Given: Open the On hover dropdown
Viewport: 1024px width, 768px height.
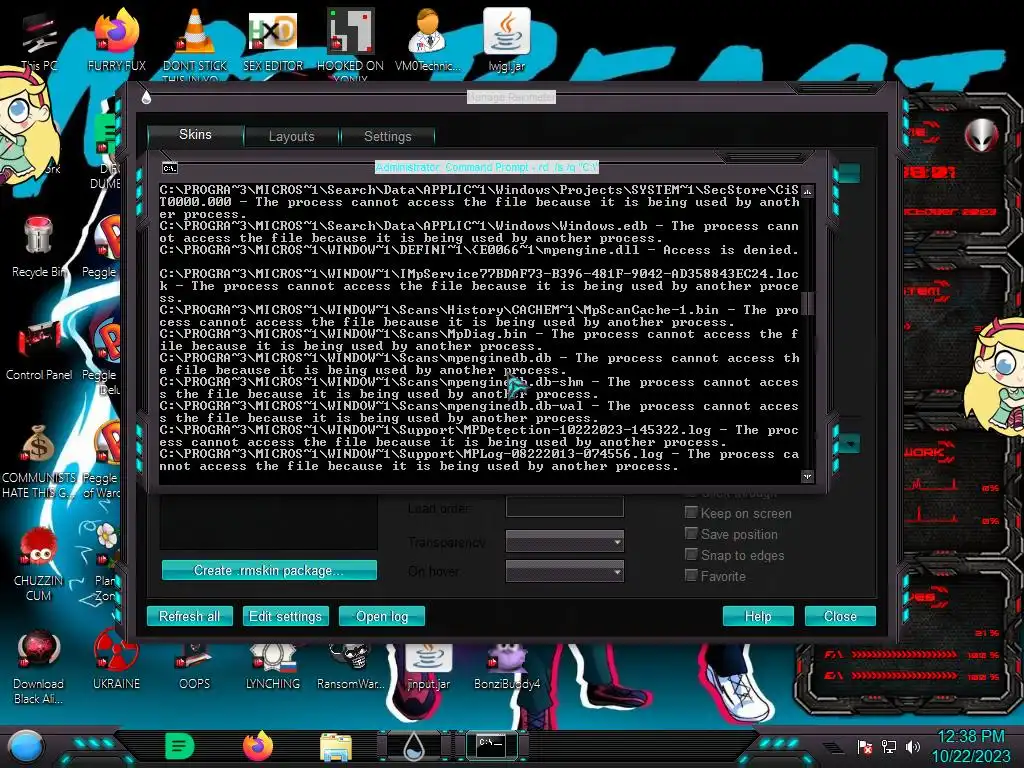Looking at the screenshot, I should click(565, 571).
